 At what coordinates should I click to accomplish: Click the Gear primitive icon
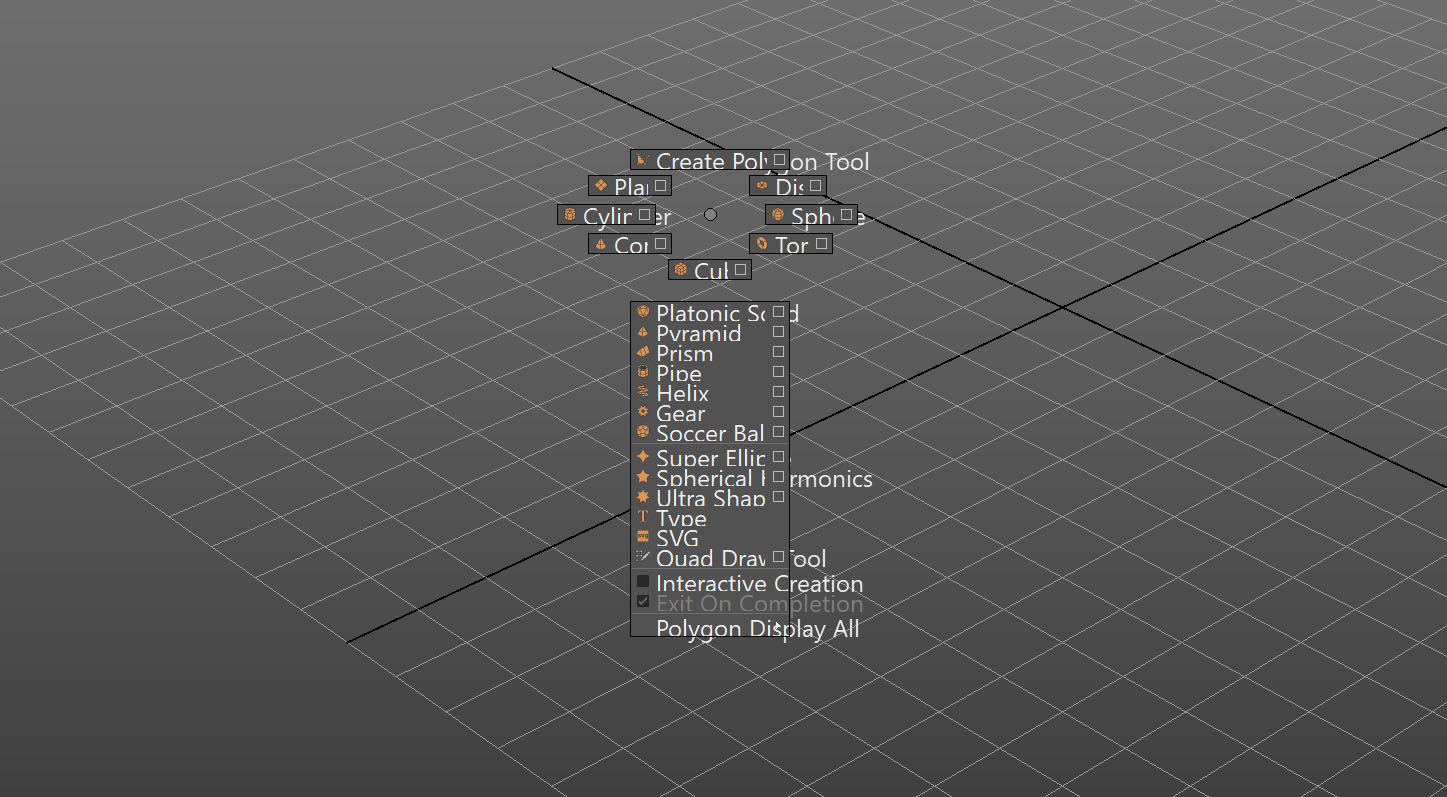coord(643,412)
